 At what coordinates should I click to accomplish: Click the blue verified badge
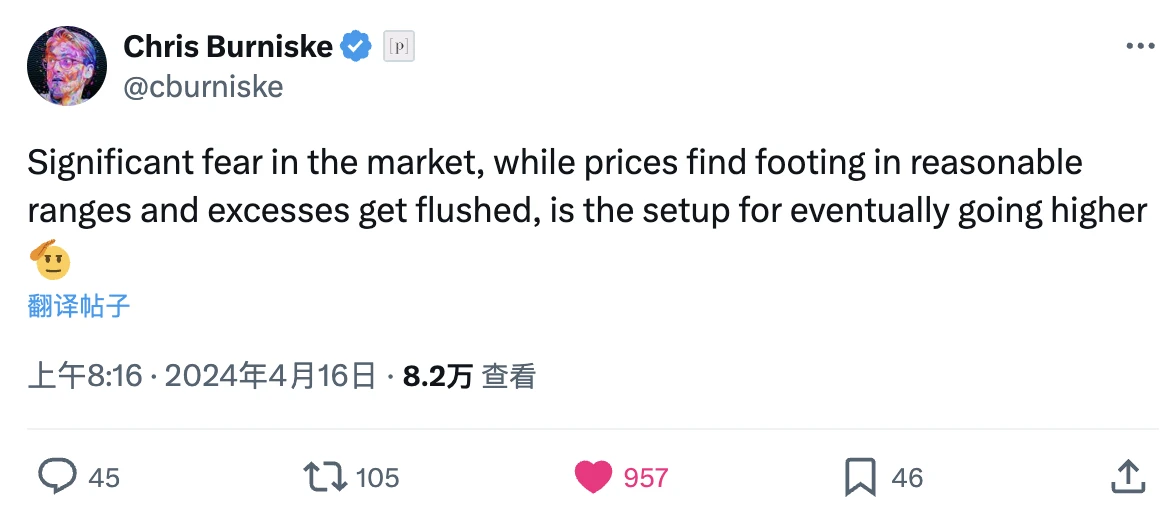(357, 46)
